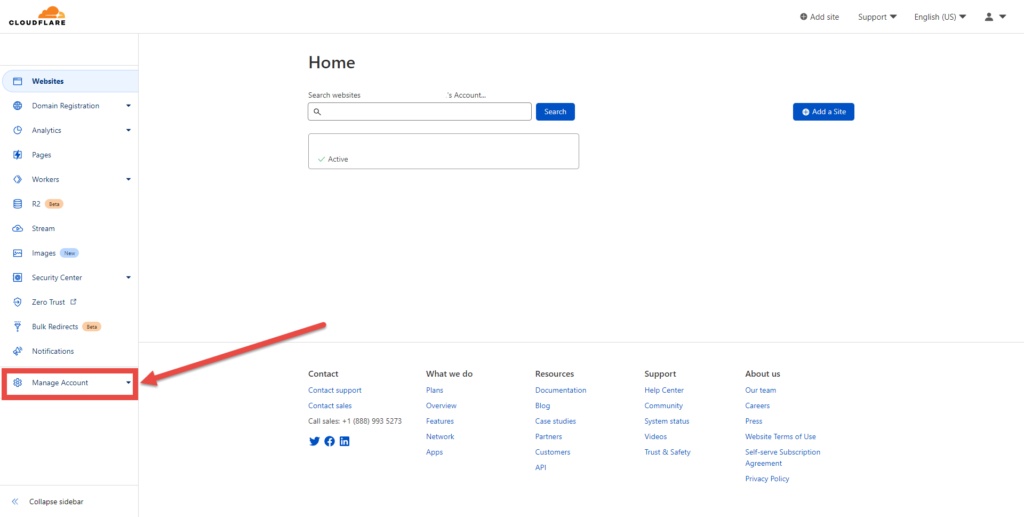Expand the Manage Account submenu arrow
This screenshot has height=517, width=1024.
(x=129, y=383)
